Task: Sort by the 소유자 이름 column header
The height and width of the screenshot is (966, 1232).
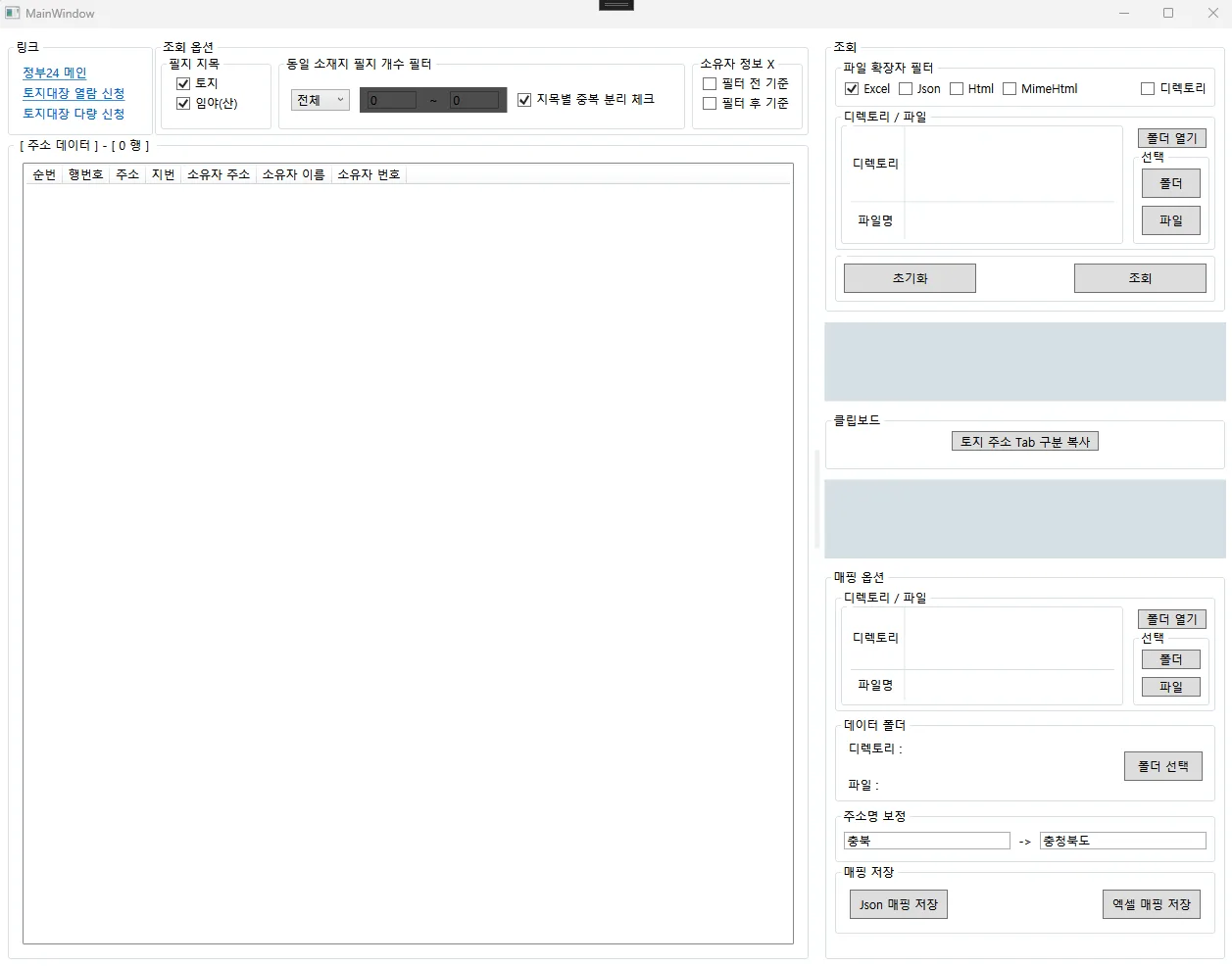Action: [x=293, y=174]
